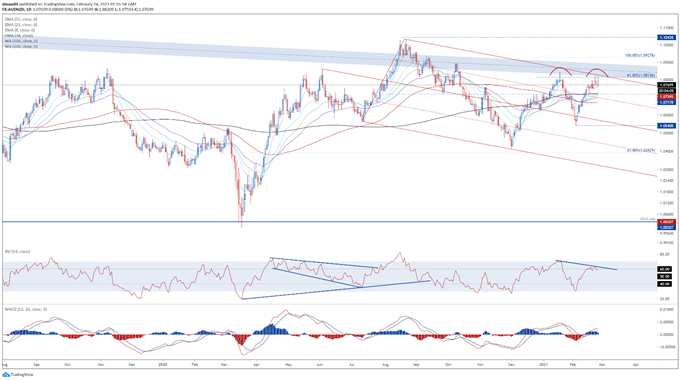680x380 pixels.
Task: Click the red price label on axis
Action: [x=666, y=96]
